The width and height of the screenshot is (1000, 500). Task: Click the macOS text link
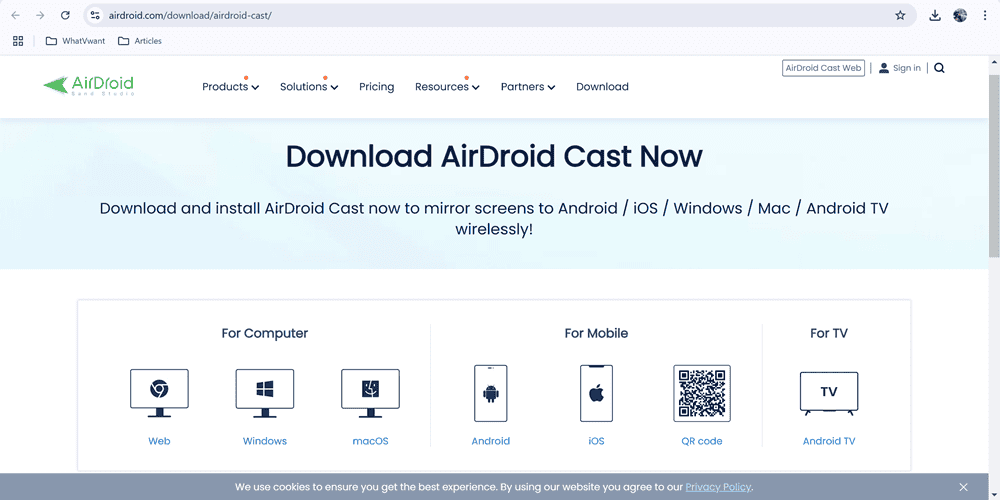coord(371,441)
